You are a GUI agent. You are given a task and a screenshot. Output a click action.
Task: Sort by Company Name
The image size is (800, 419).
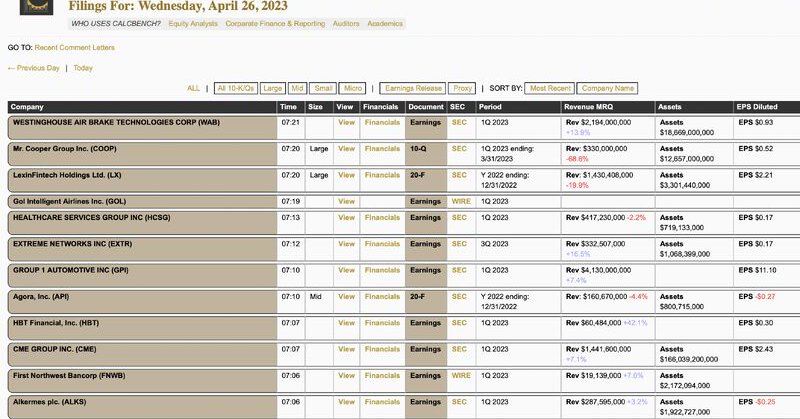click(608, 88)
